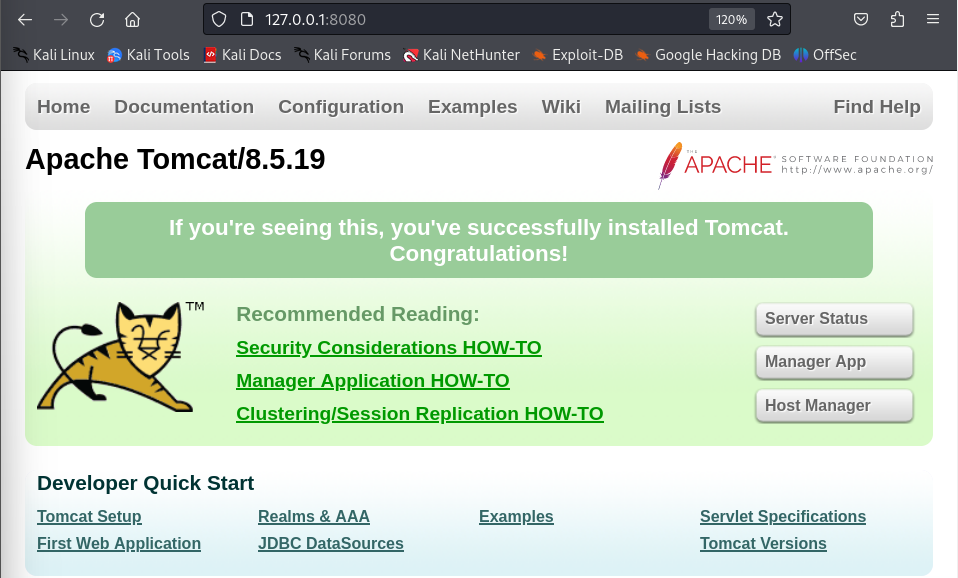Bookmark this page with the star icon

coord(775,20)
